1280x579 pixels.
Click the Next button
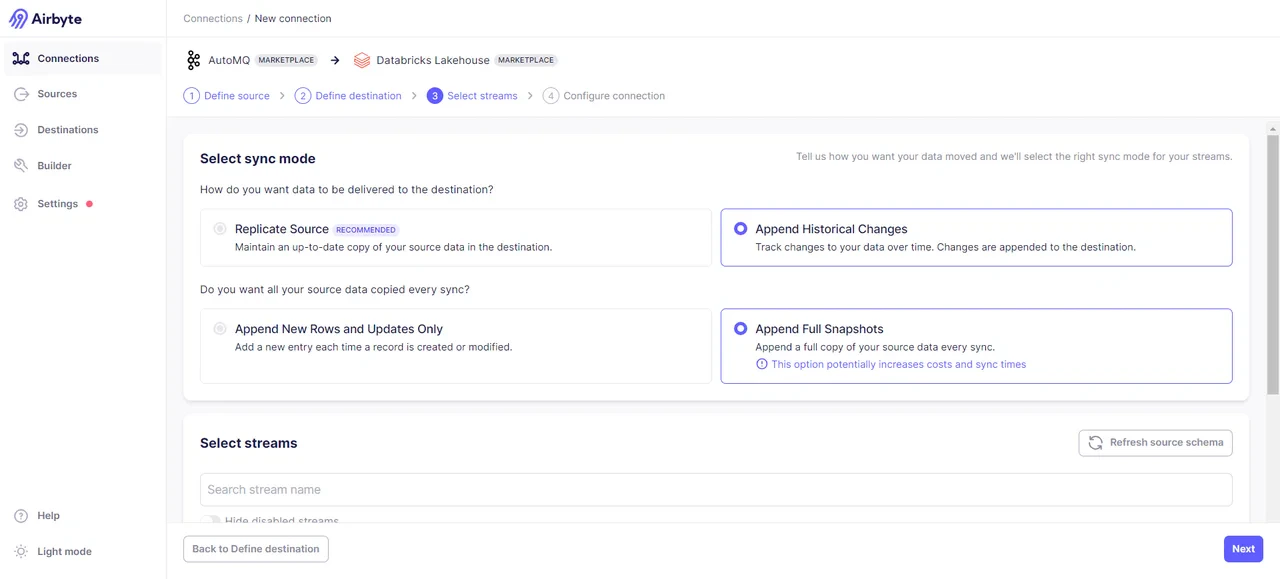tap(1242, 548)
